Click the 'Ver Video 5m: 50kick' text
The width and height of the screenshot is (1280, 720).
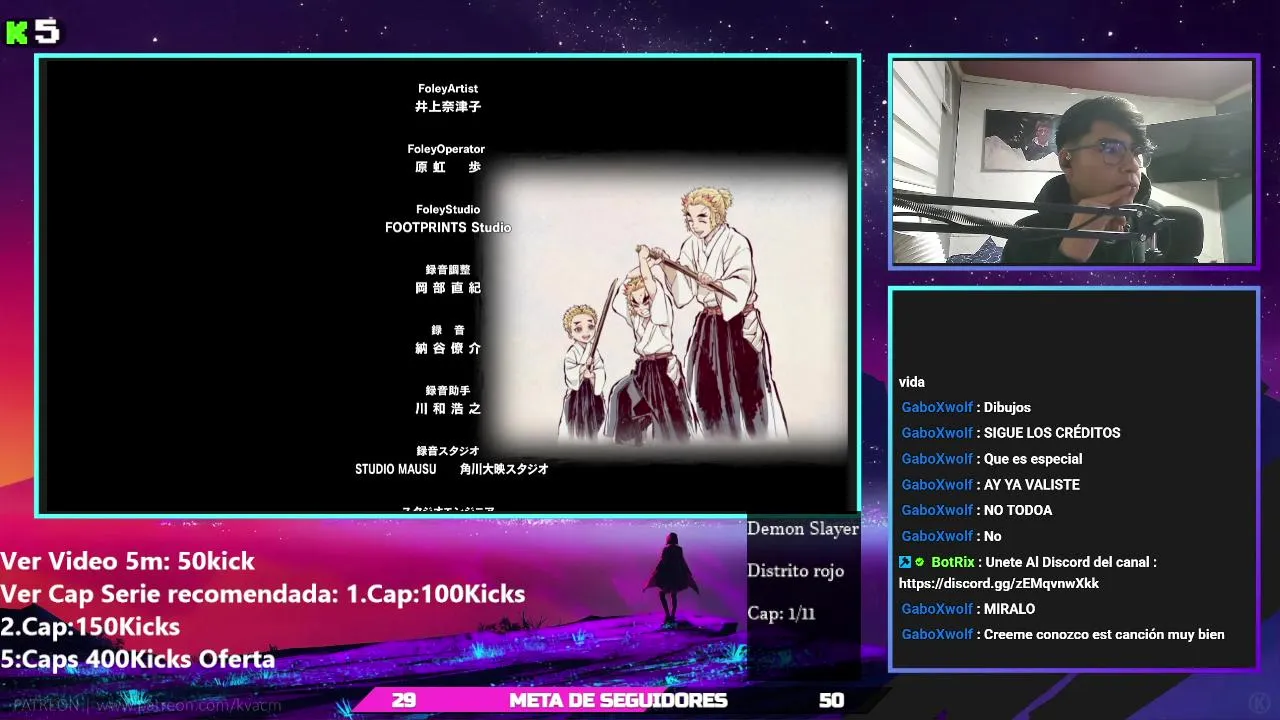tap(128, 561)
